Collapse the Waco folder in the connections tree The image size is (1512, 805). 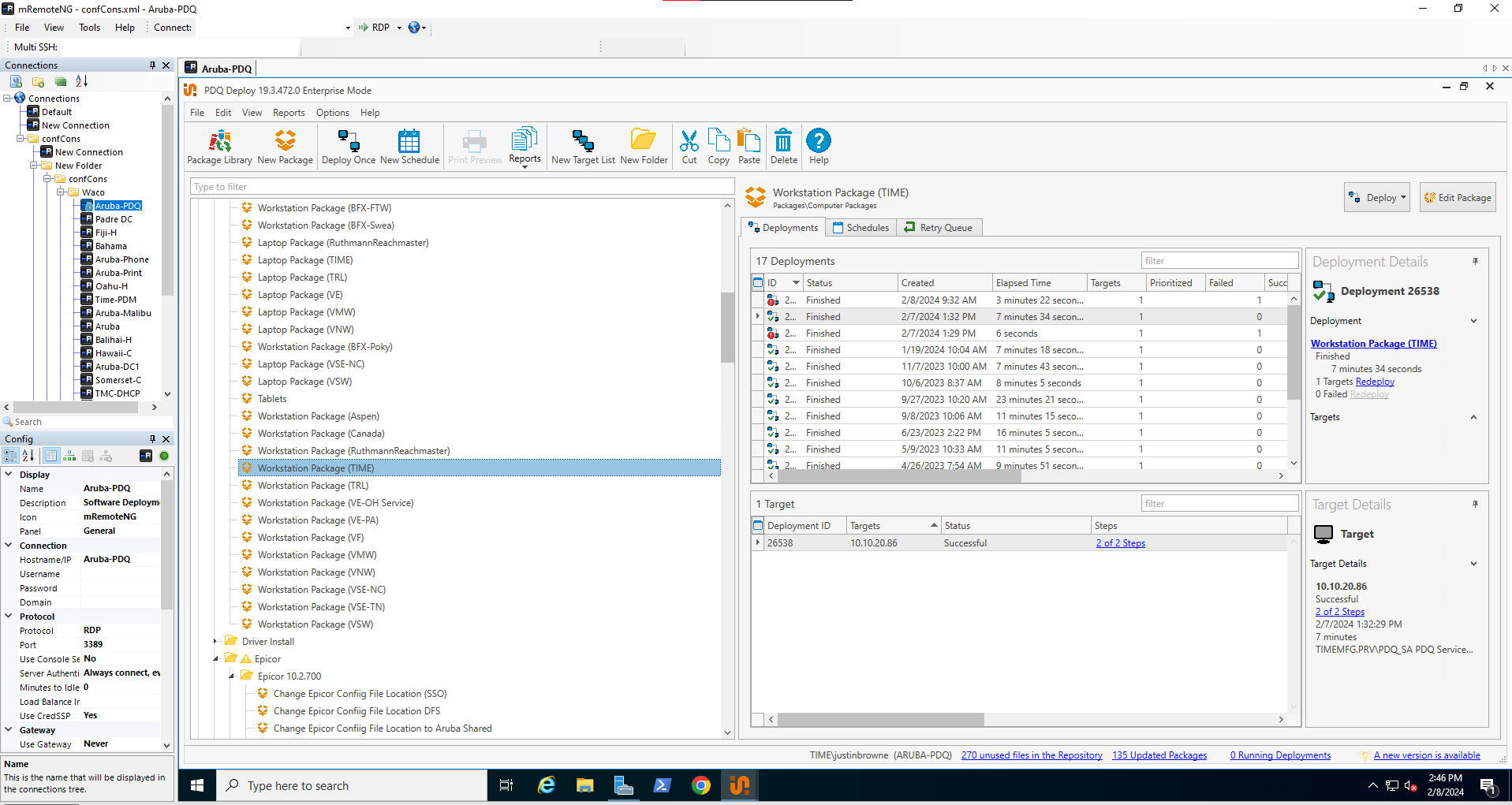(60, 192)
